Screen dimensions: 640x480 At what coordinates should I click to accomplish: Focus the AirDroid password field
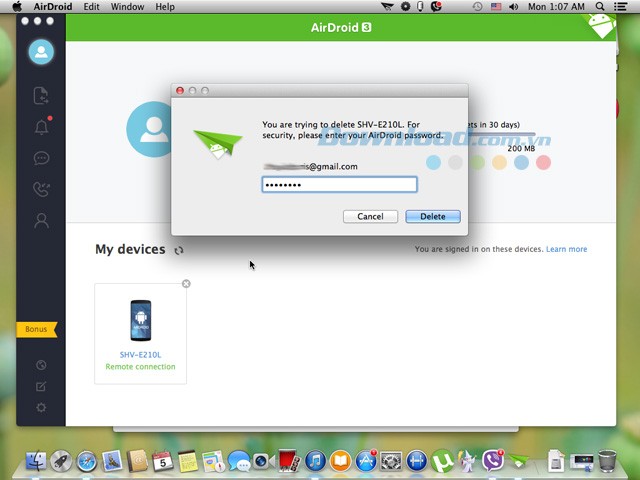[339, 185]
